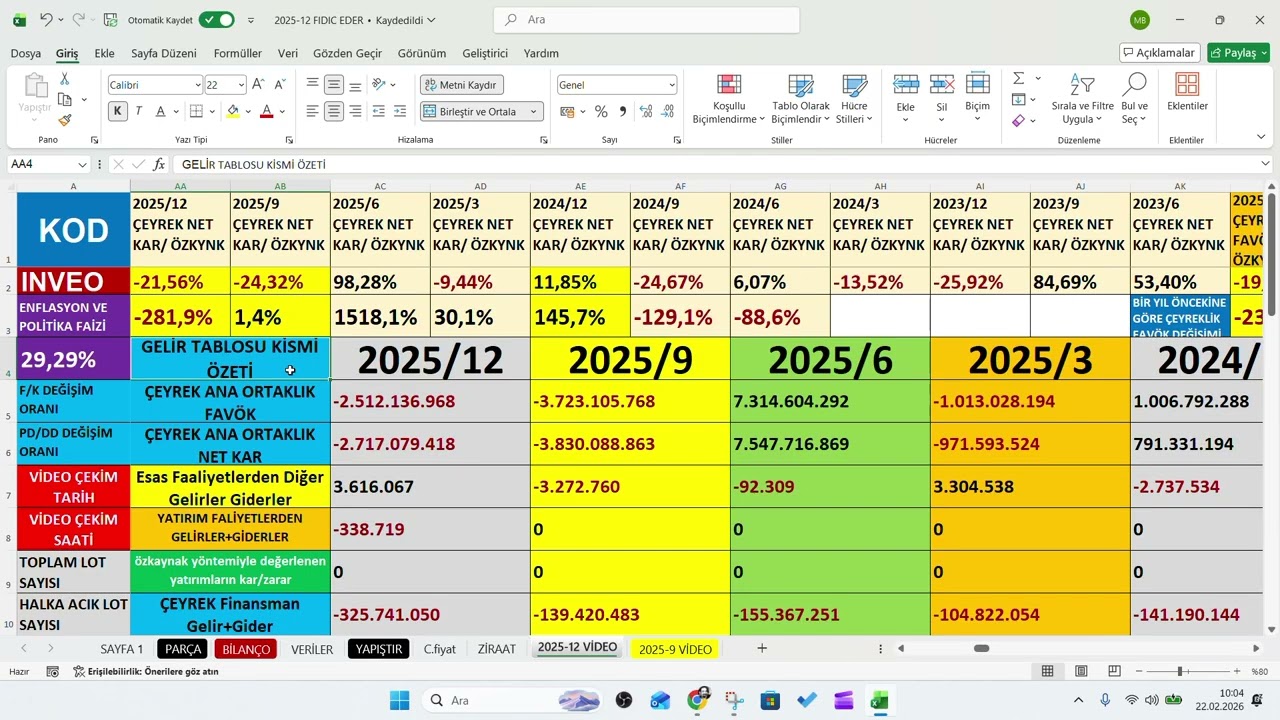Screen dimensions: 1280x720
Task: Click the Paylaş share button
Action: pyautogui.click(x=1238, y=53)
